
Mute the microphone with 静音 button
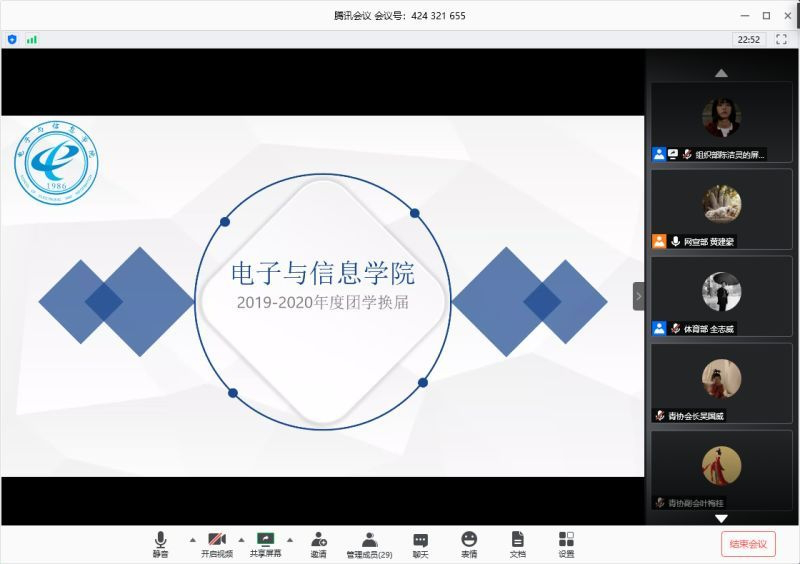pos(160,544)
